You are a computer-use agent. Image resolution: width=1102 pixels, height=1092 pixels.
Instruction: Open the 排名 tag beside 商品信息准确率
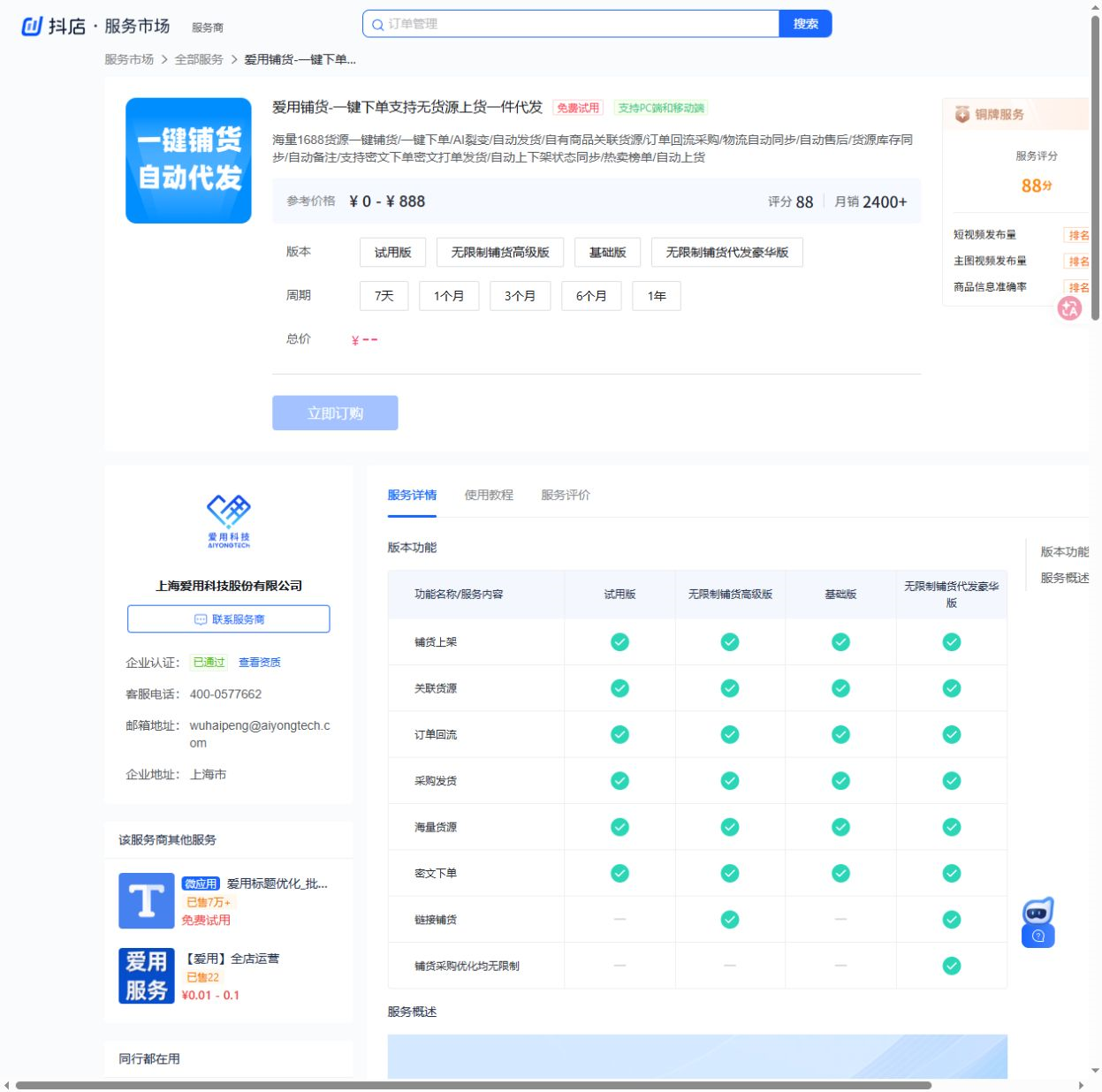[1077, 287]
